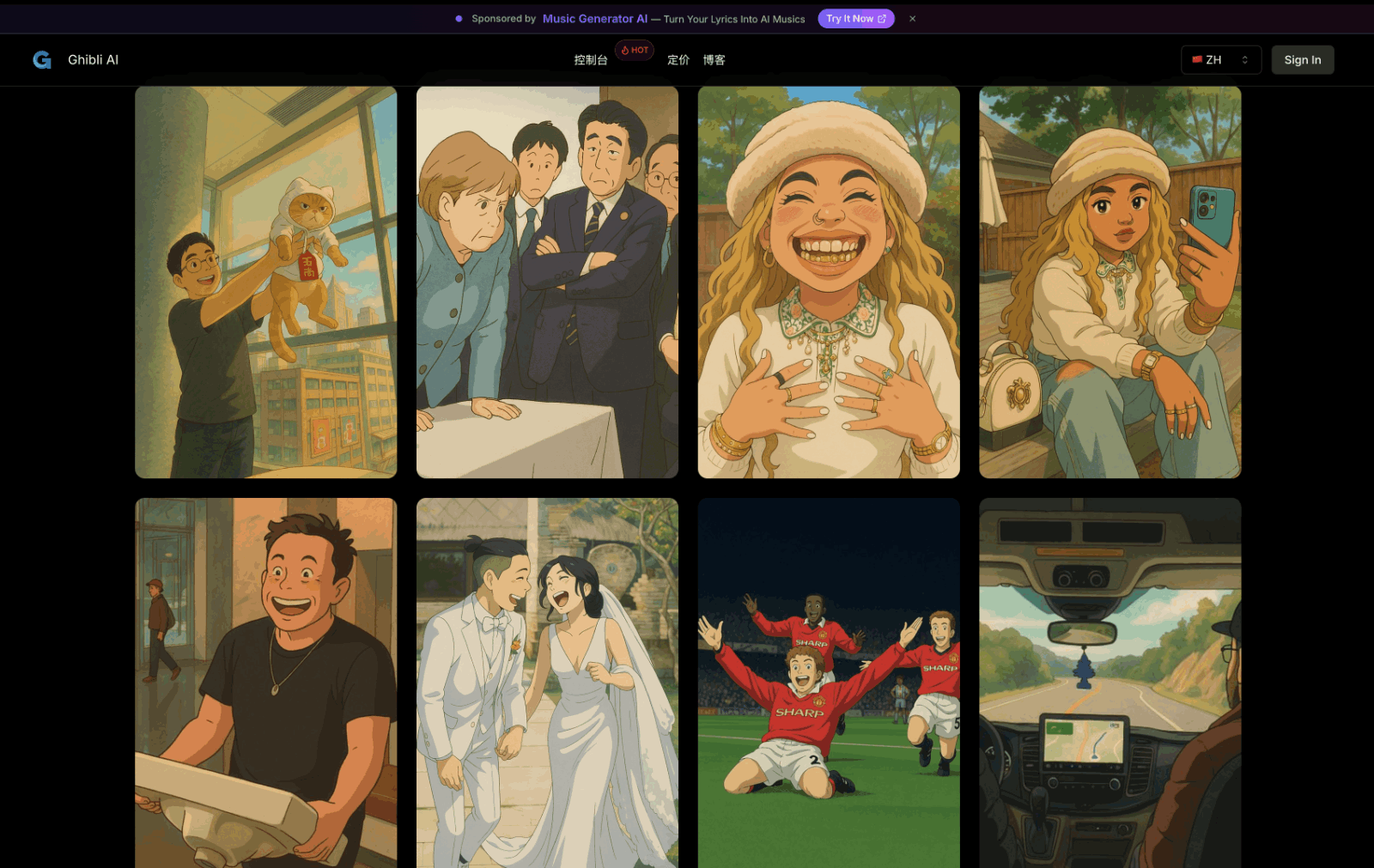Viewport: 1374px width, 868px height.
Task: Click the purple dot beside Sponsored by
Action: click(459, 19)
